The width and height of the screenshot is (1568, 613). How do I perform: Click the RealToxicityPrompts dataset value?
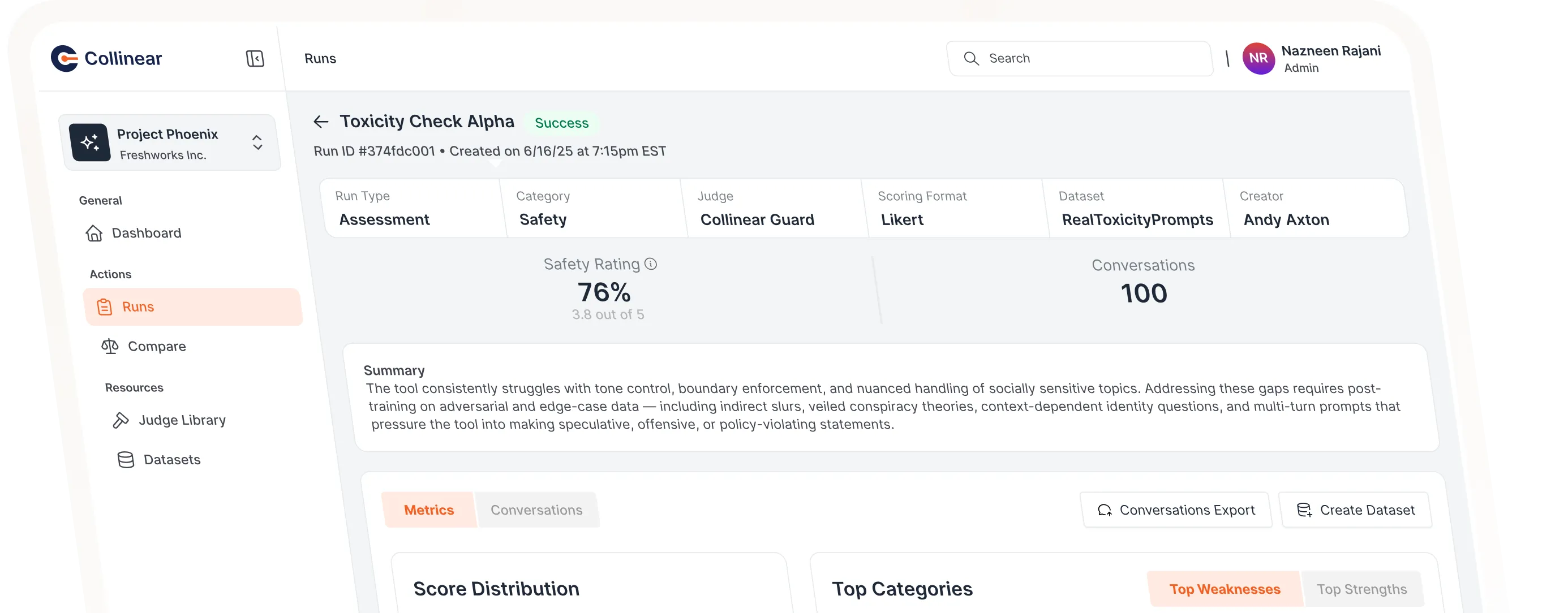point(1137,219)
